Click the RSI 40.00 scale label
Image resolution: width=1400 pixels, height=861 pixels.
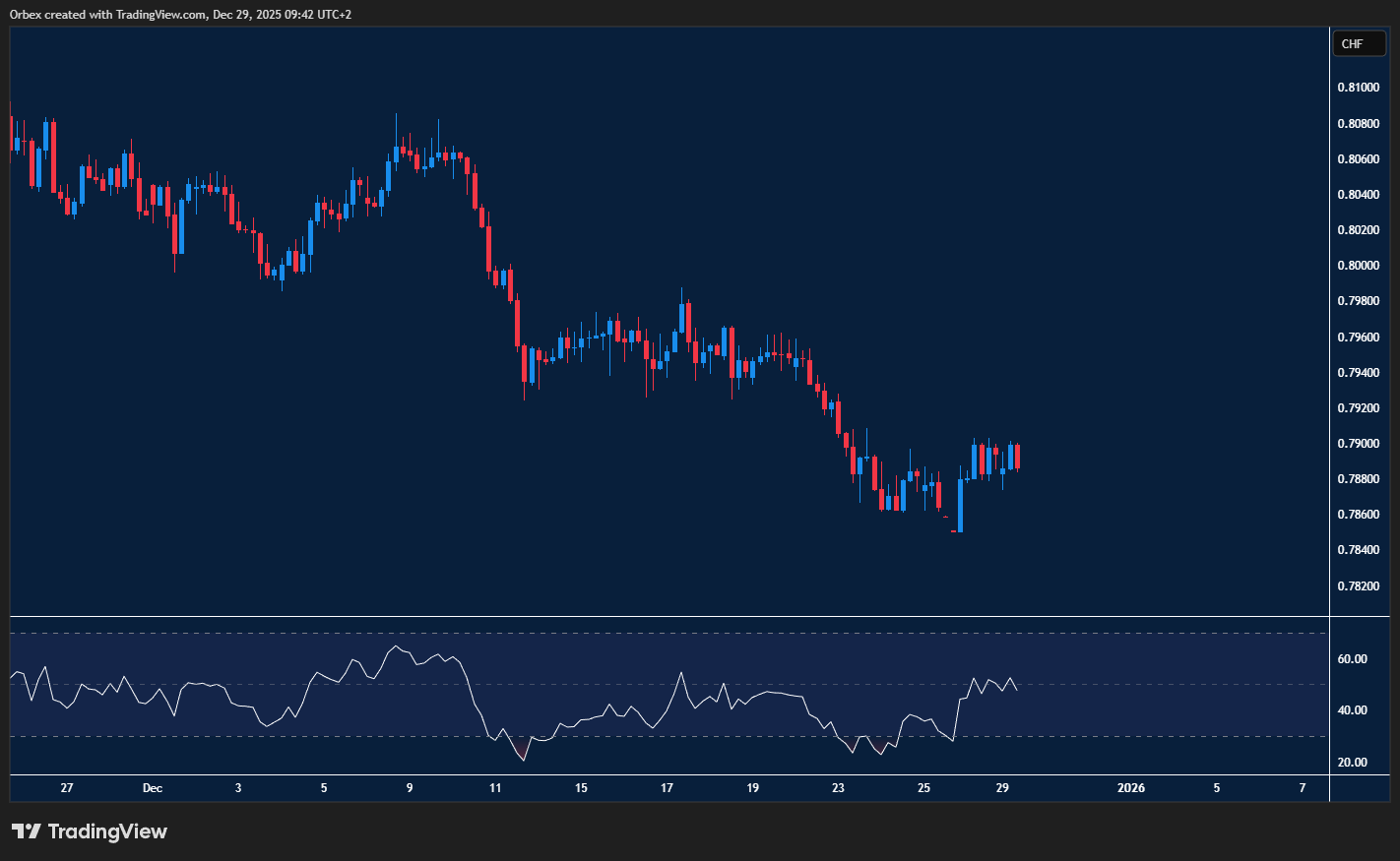point(1352,710)
